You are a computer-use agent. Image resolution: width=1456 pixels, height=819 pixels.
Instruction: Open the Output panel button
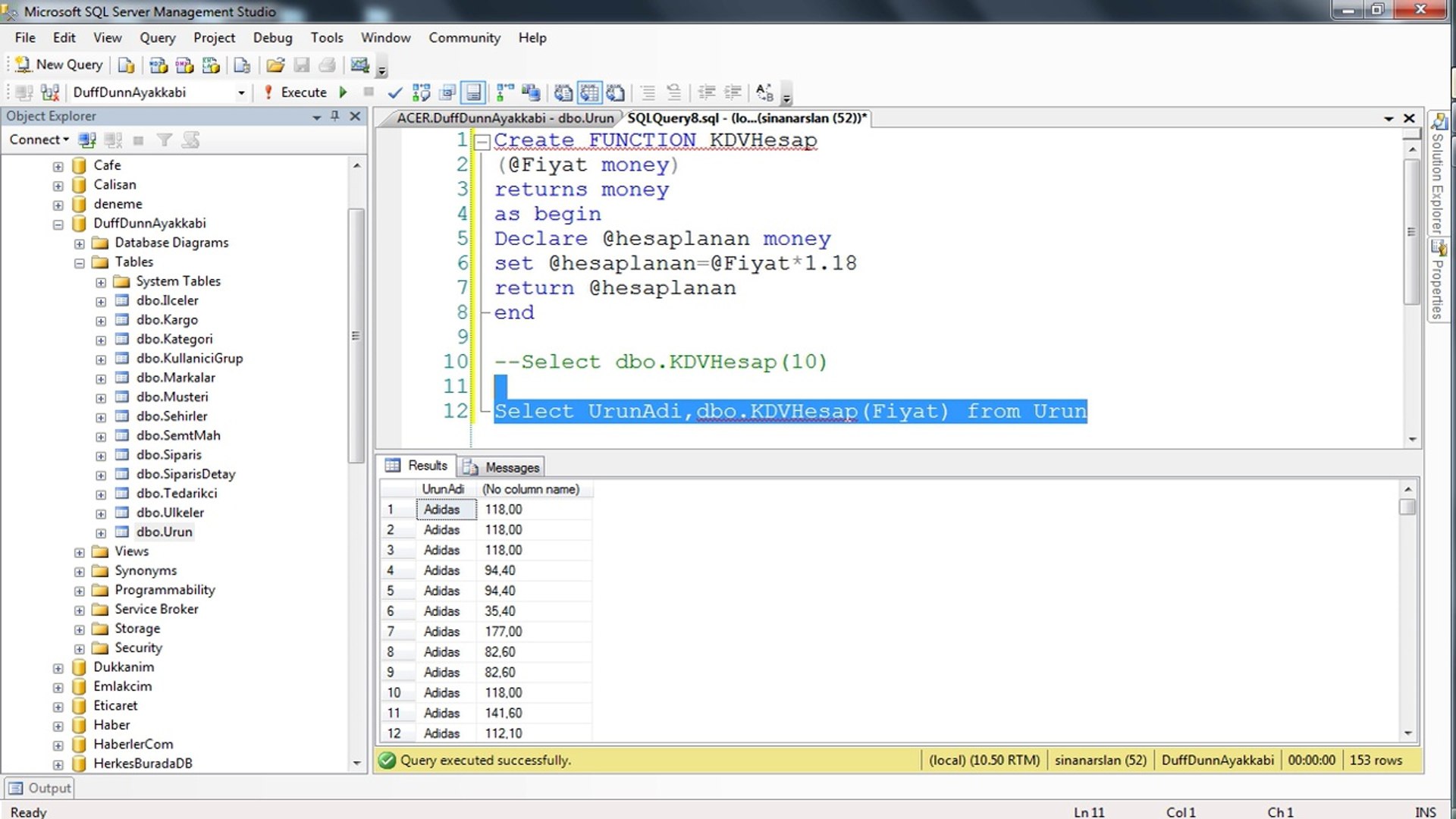pyautogui.click(x=39, y=788)
